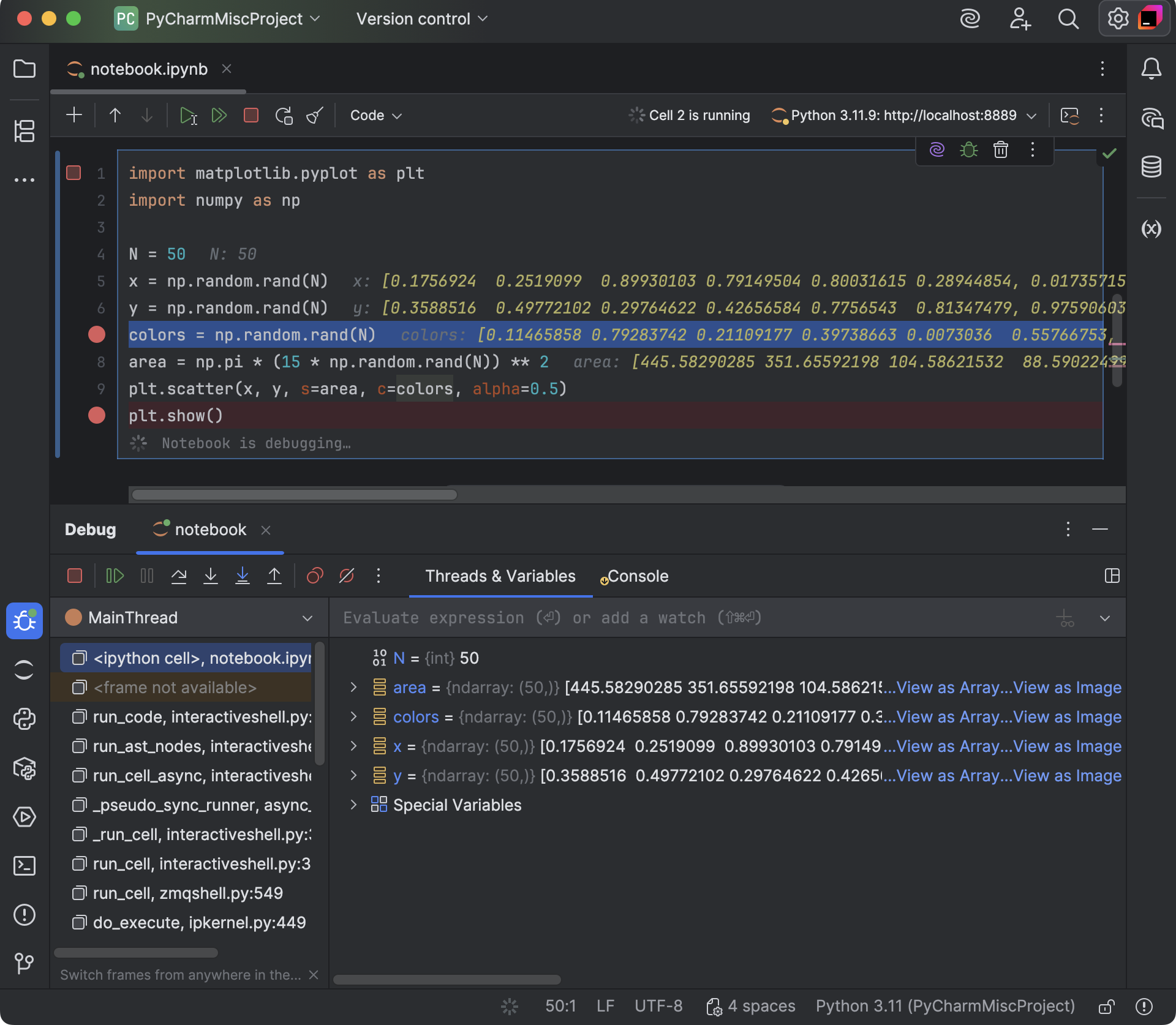Viewport: 1176px width, 1025px height.
Task: Step over the current line
Action: [179, 576]
